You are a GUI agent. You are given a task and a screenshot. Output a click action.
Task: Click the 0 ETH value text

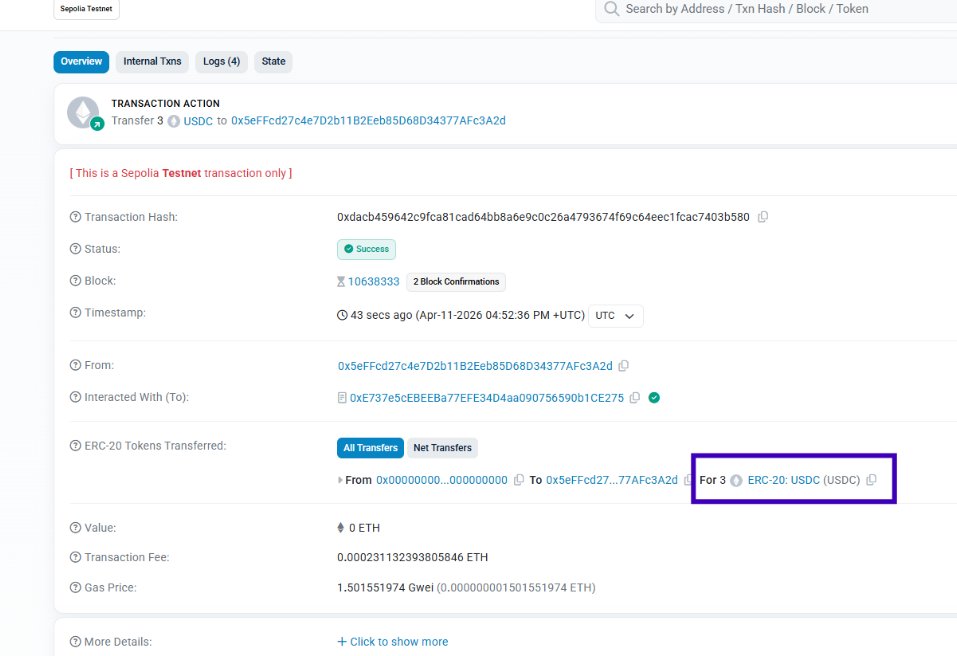[x=364, y=528]
